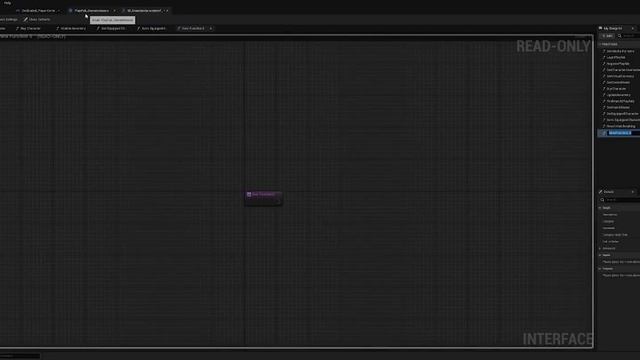Click the Add button in My Blueprint
The image size is (640, 360).
tap(607, 36)
